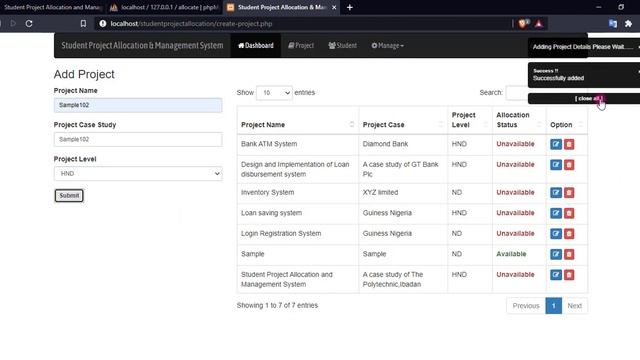This screenshot has height=360, width=640.
Task: Open the Show entries count dropdown
Action: click(274, 93)
